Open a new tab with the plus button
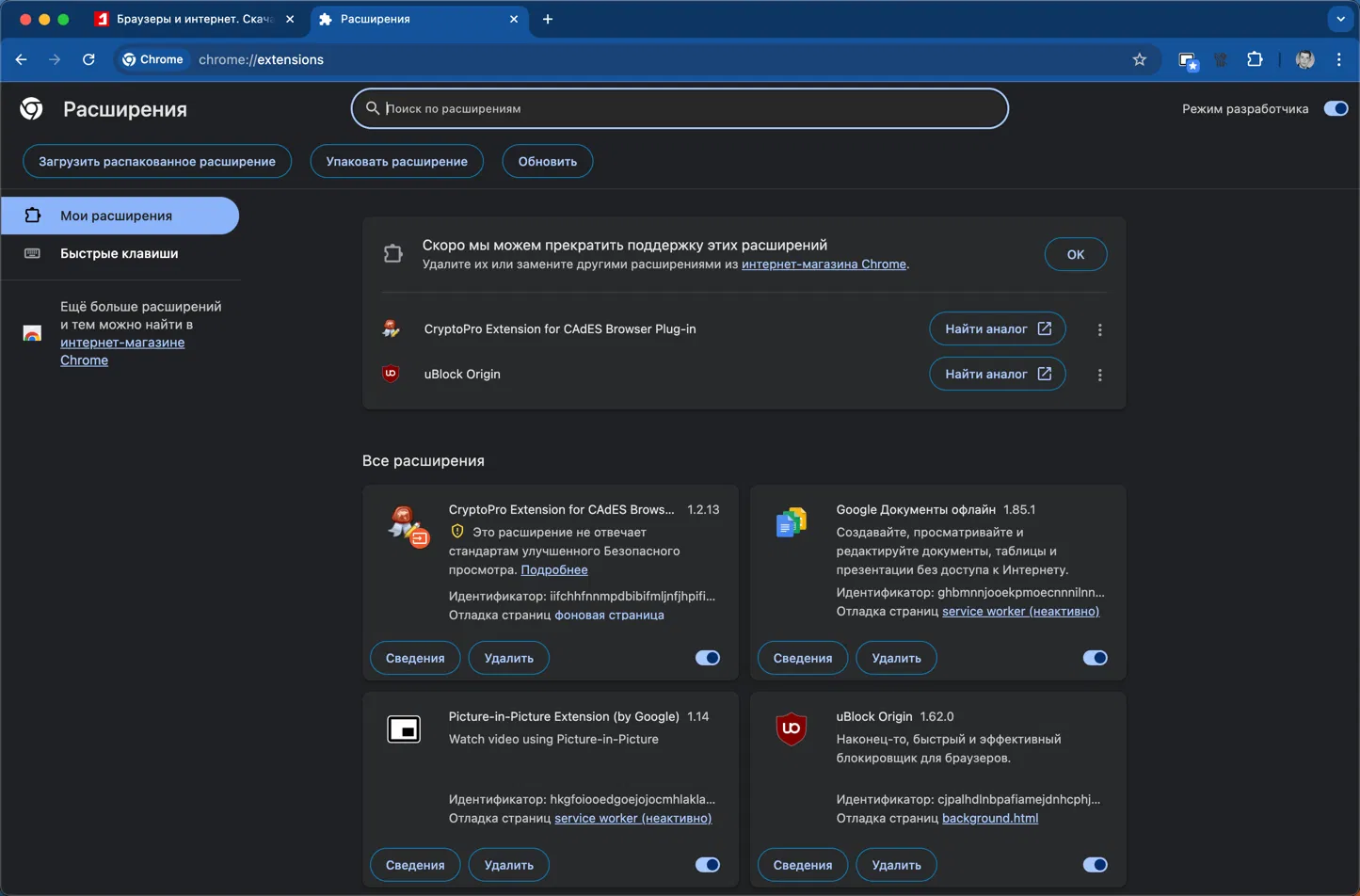The width and height of the screenshot is (1360, 896). pos(548,19)
